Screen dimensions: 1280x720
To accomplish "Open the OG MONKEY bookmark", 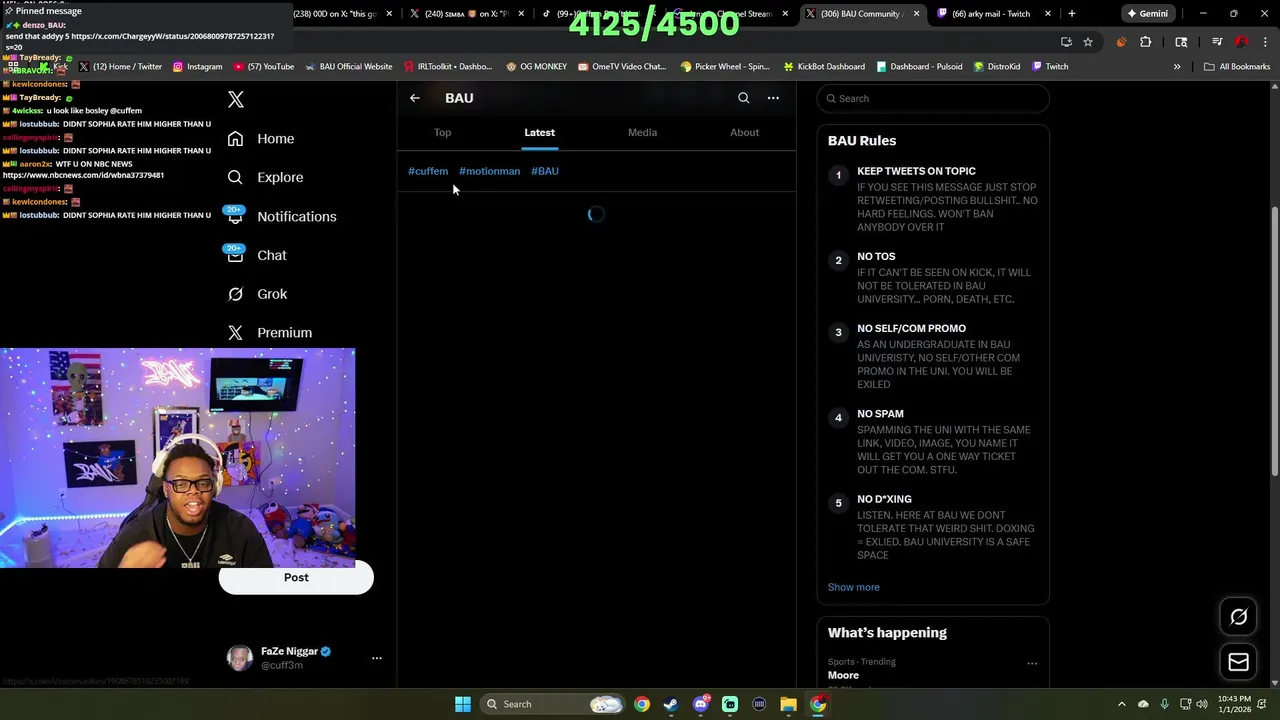I will pyautogui.click(x=536, y=67).
